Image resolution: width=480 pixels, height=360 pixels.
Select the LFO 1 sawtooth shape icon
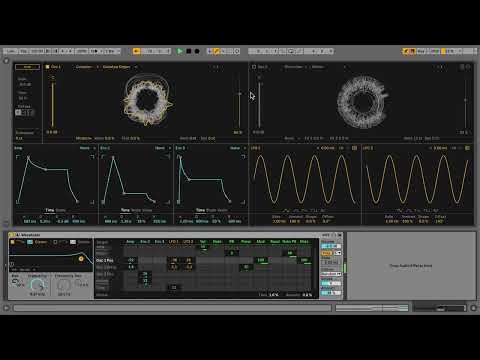pyautogui.click(x=304, y=210)
